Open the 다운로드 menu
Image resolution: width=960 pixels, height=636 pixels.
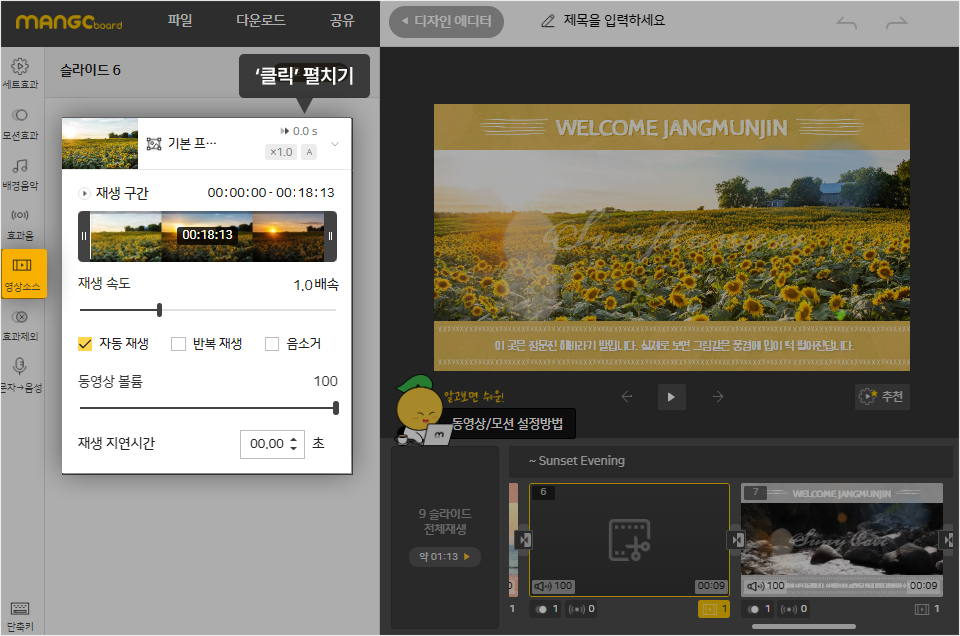point(260,20)
